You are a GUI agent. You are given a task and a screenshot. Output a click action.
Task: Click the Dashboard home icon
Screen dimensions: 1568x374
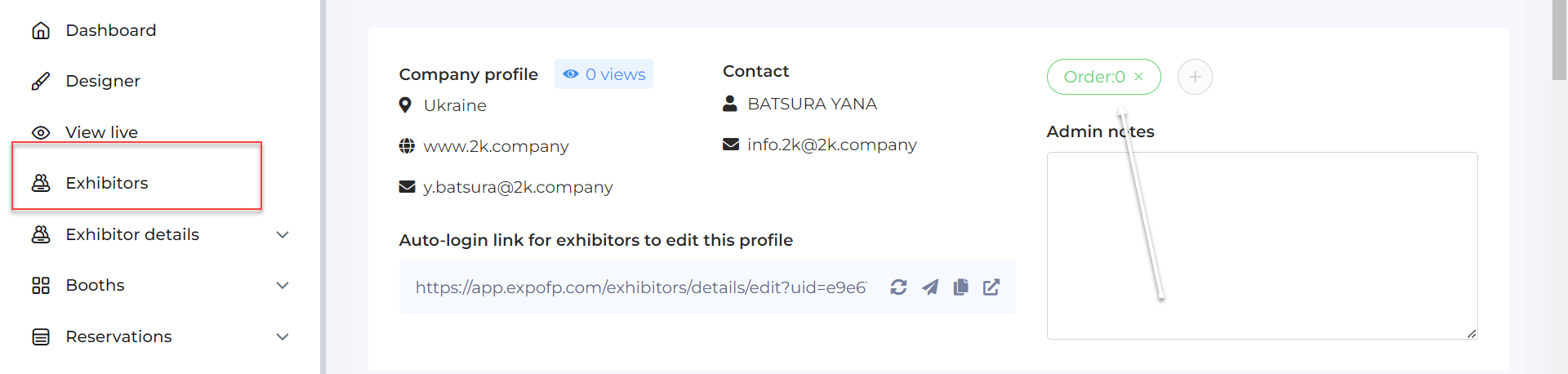(x=41, y=30)
